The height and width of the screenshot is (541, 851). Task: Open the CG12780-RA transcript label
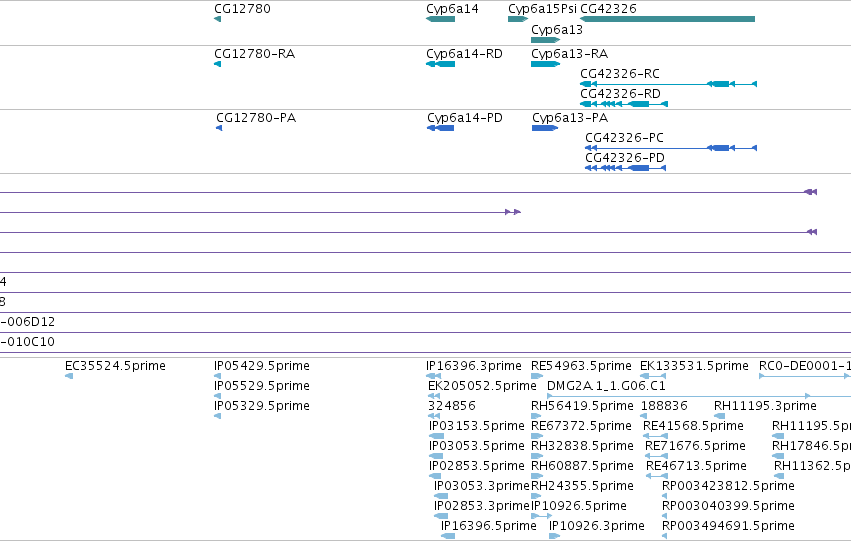coord(255,54)
